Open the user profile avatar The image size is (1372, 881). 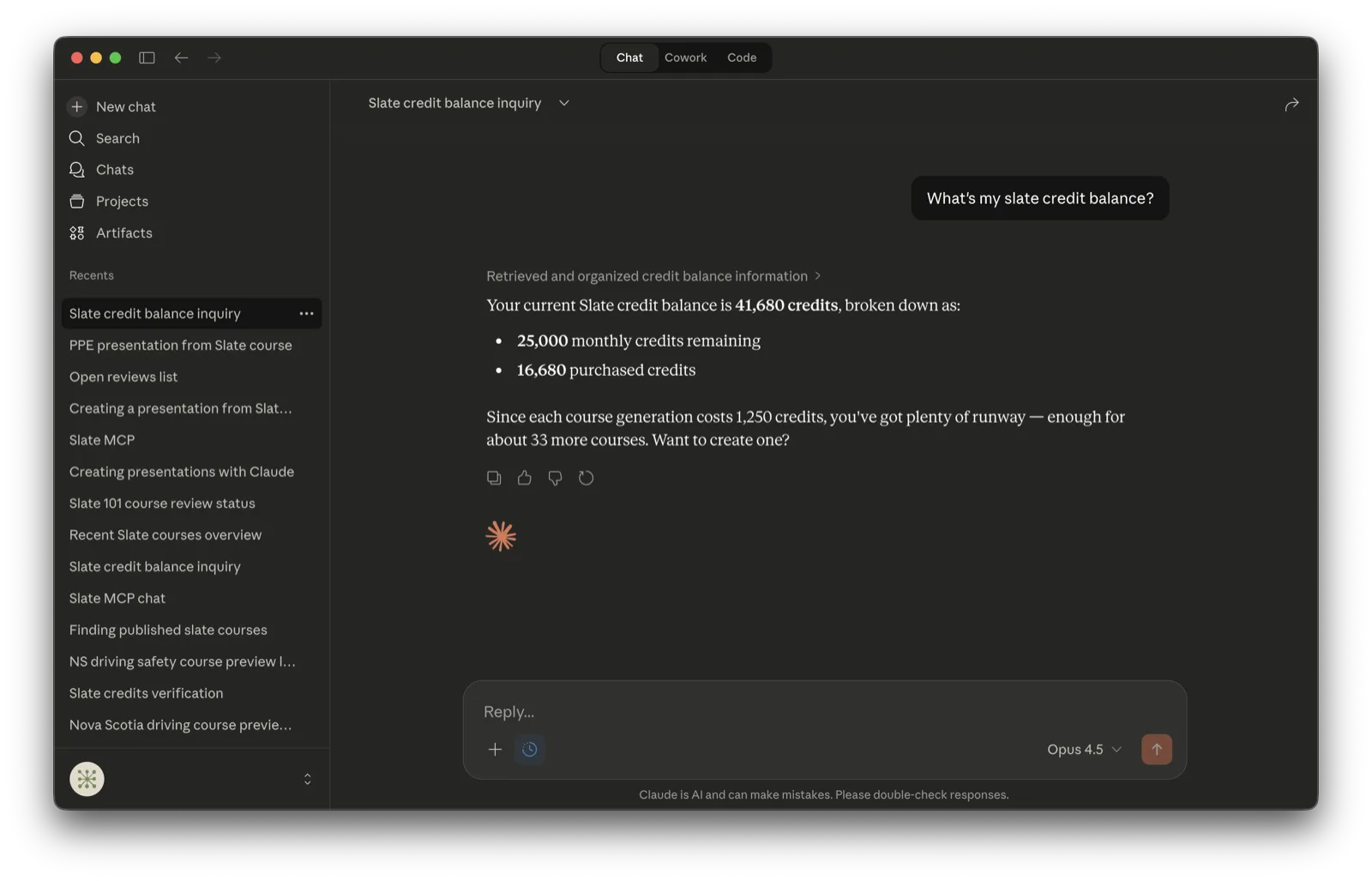[87, 779]
